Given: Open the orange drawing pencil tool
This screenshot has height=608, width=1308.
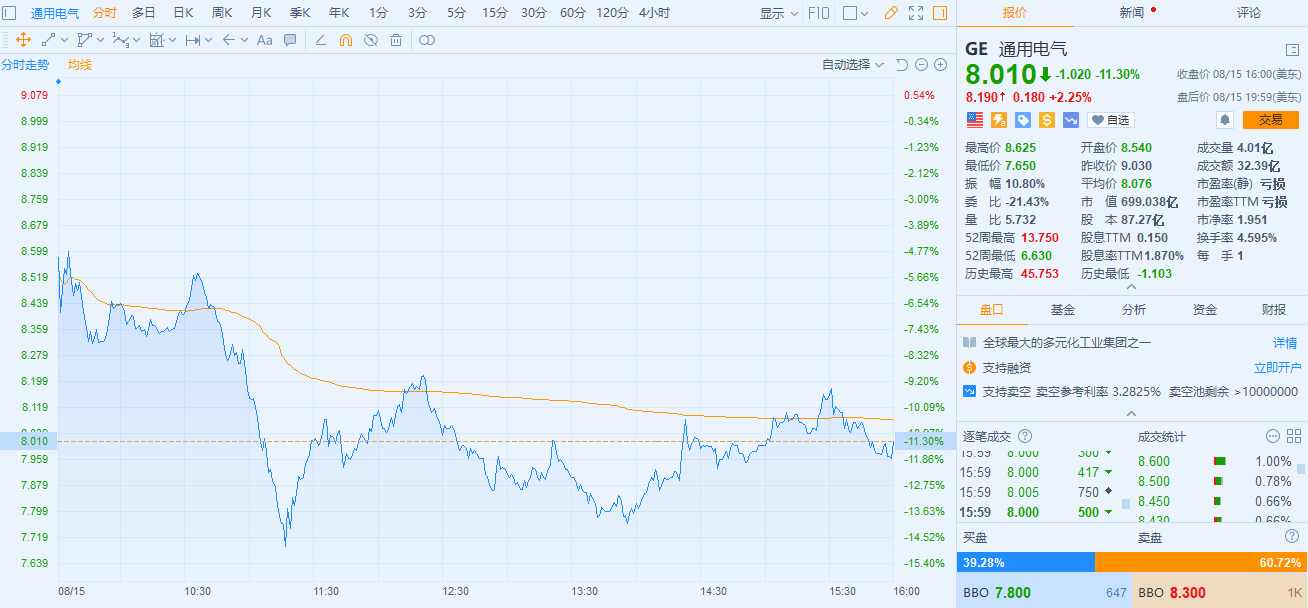Looking at the screenshot, I should [892, 13].
